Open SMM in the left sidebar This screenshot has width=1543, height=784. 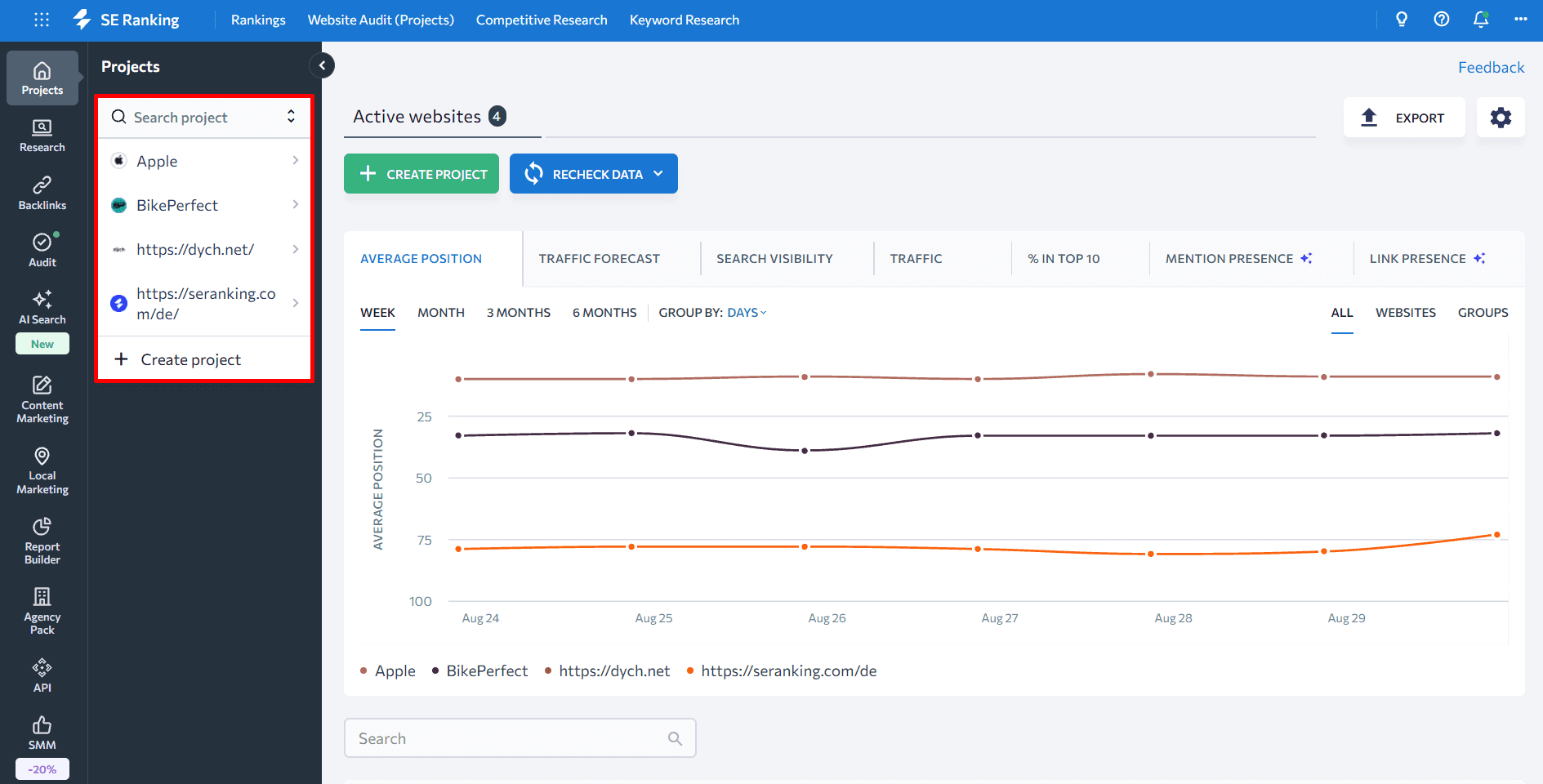click(x=42, y=733)
